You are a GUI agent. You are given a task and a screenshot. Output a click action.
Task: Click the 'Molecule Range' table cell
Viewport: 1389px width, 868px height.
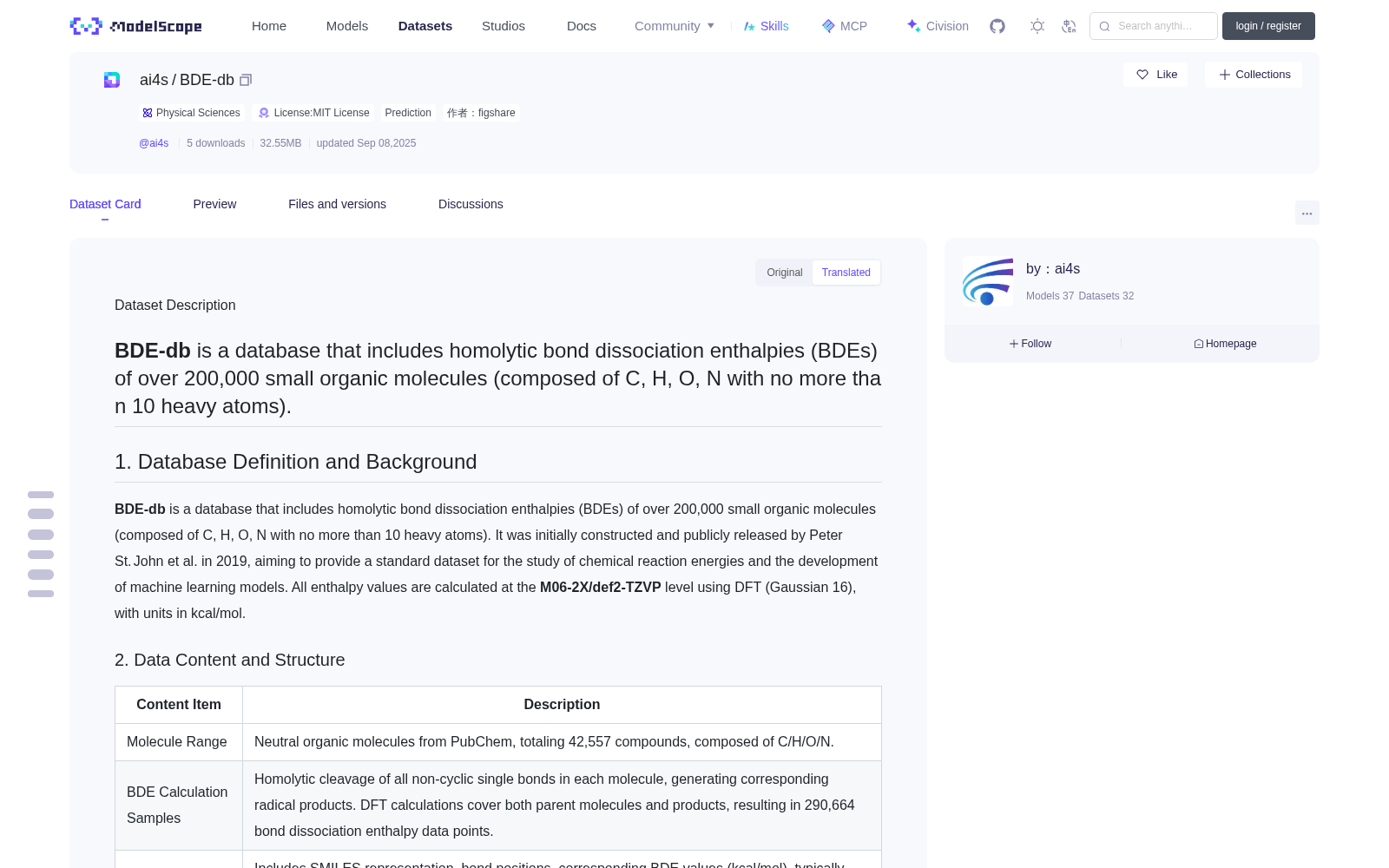coord(179,742)
